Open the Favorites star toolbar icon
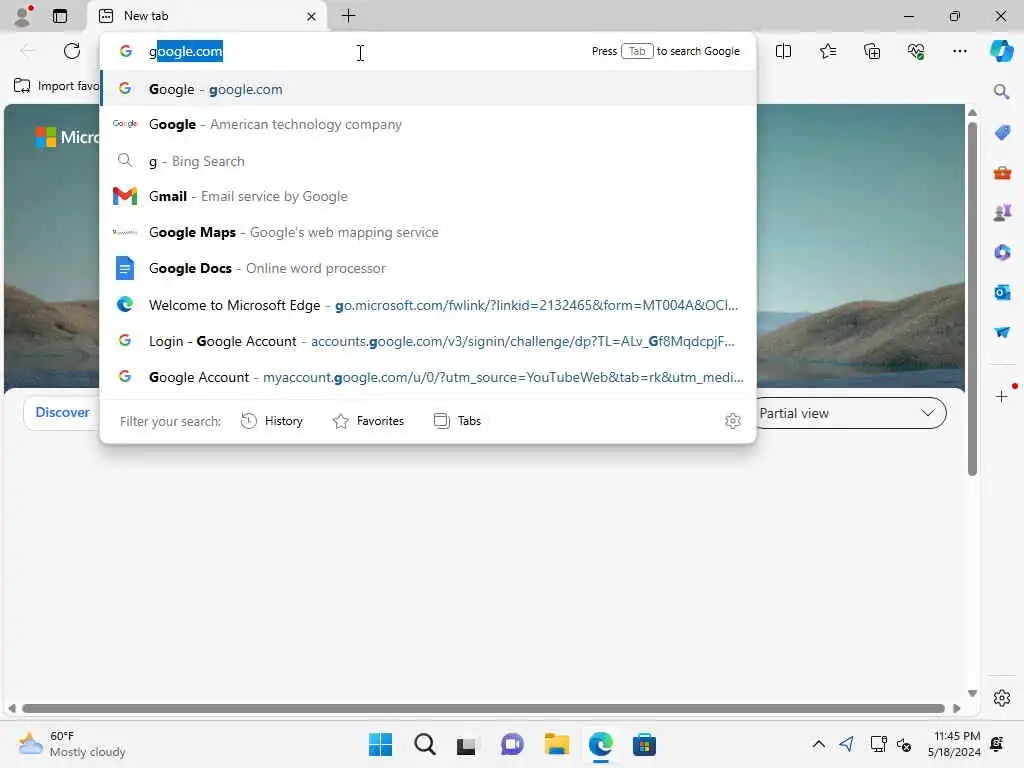The width and height of the screenshot is (1024, 768). coord(827,51)
